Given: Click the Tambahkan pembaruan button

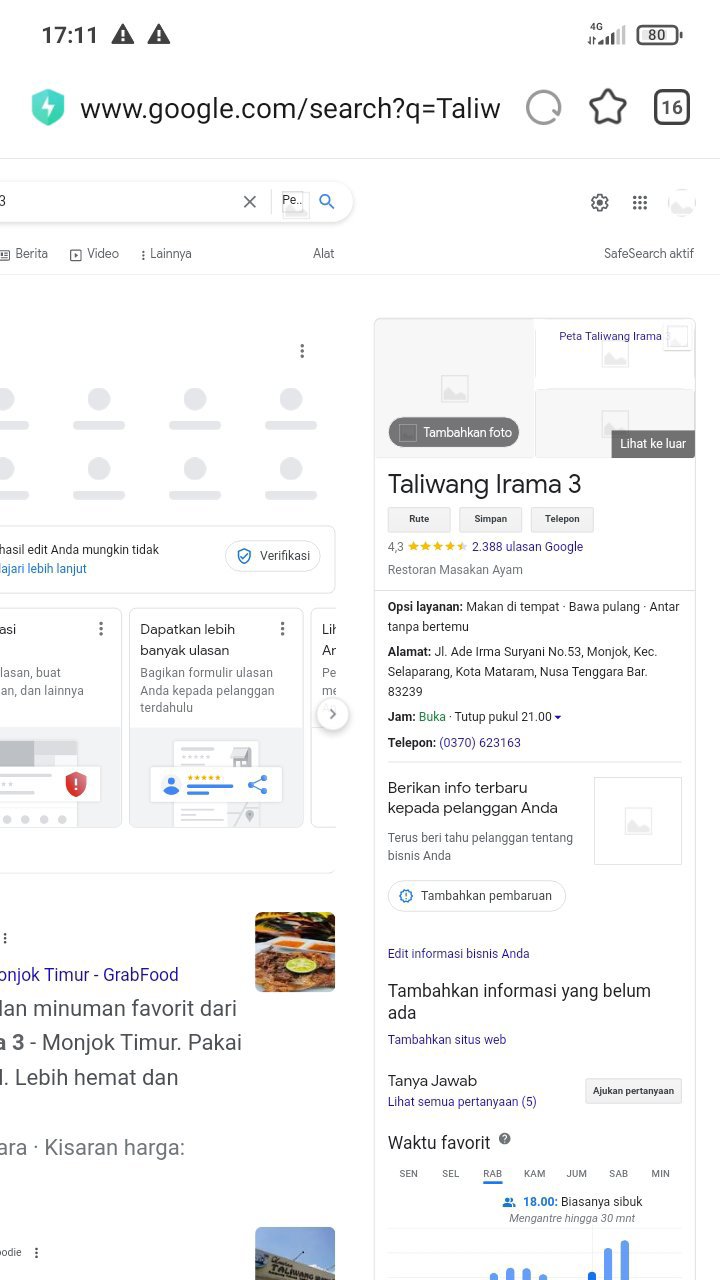Looking at the screenshot, I should [476, 896].
